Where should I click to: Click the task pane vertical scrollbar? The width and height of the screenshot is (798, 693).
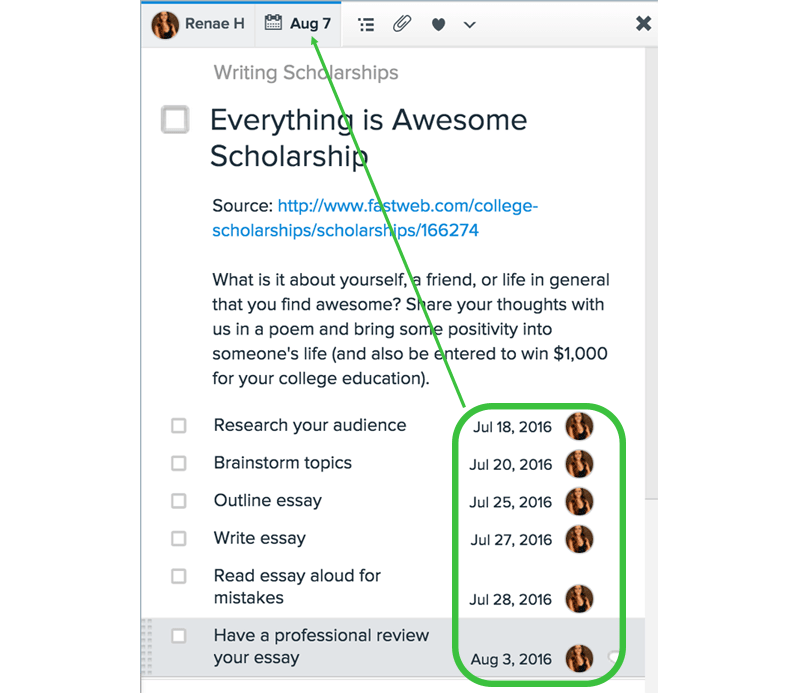(x=651, y=274)
